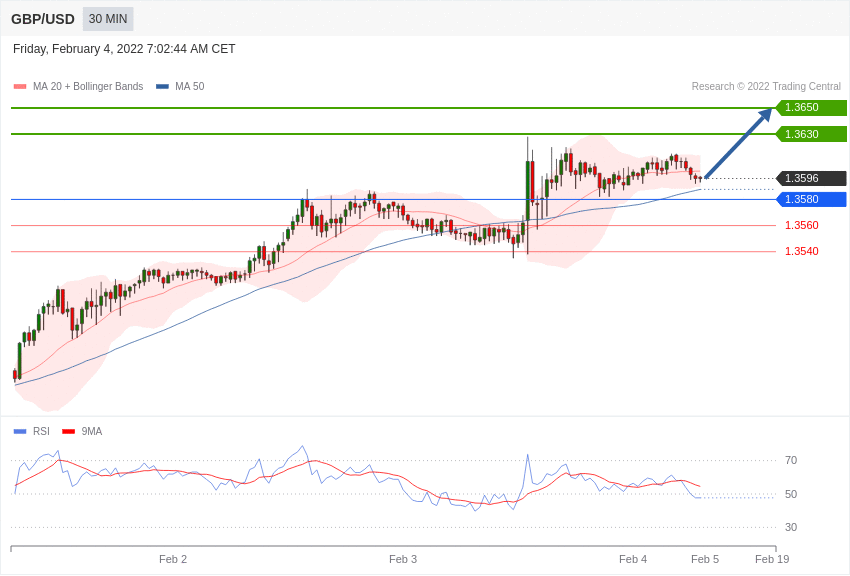850x576 pixels.
Task: Select the 1.3580 blue pivot price tag
Action: pyautogui.click(x=811, y=199)
